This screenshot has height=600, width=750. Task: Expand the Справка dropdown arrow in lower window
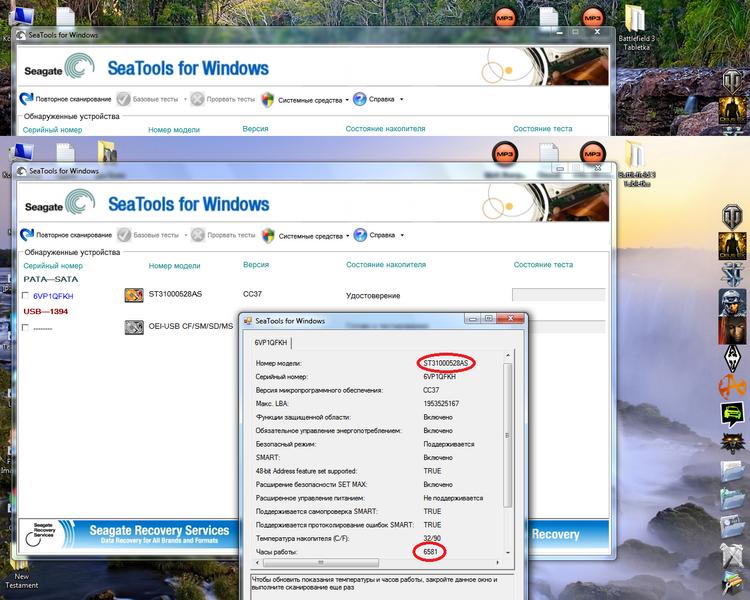[x=402, y=235]
